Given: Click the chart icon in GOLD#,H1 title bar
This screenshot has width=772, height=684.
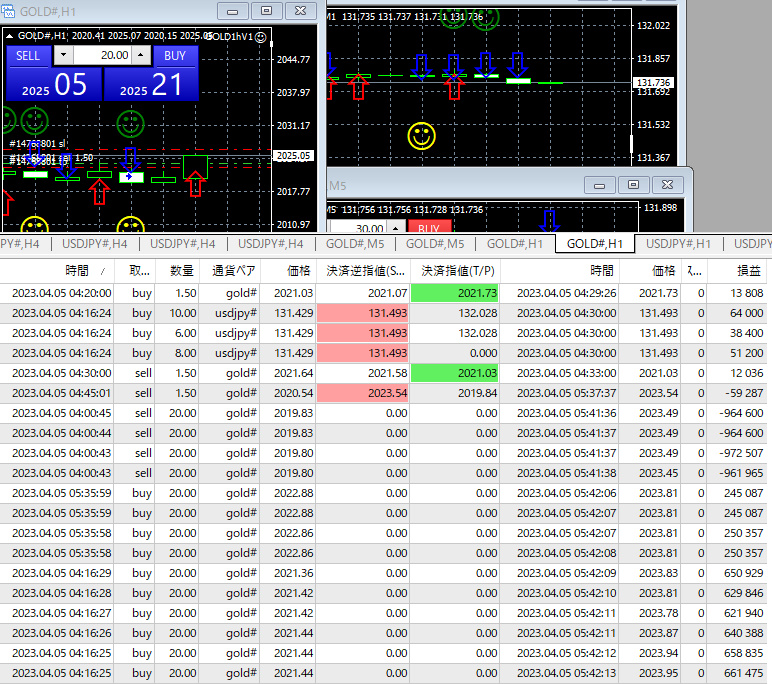Looking at the screenshot, I should pos(7,10).
